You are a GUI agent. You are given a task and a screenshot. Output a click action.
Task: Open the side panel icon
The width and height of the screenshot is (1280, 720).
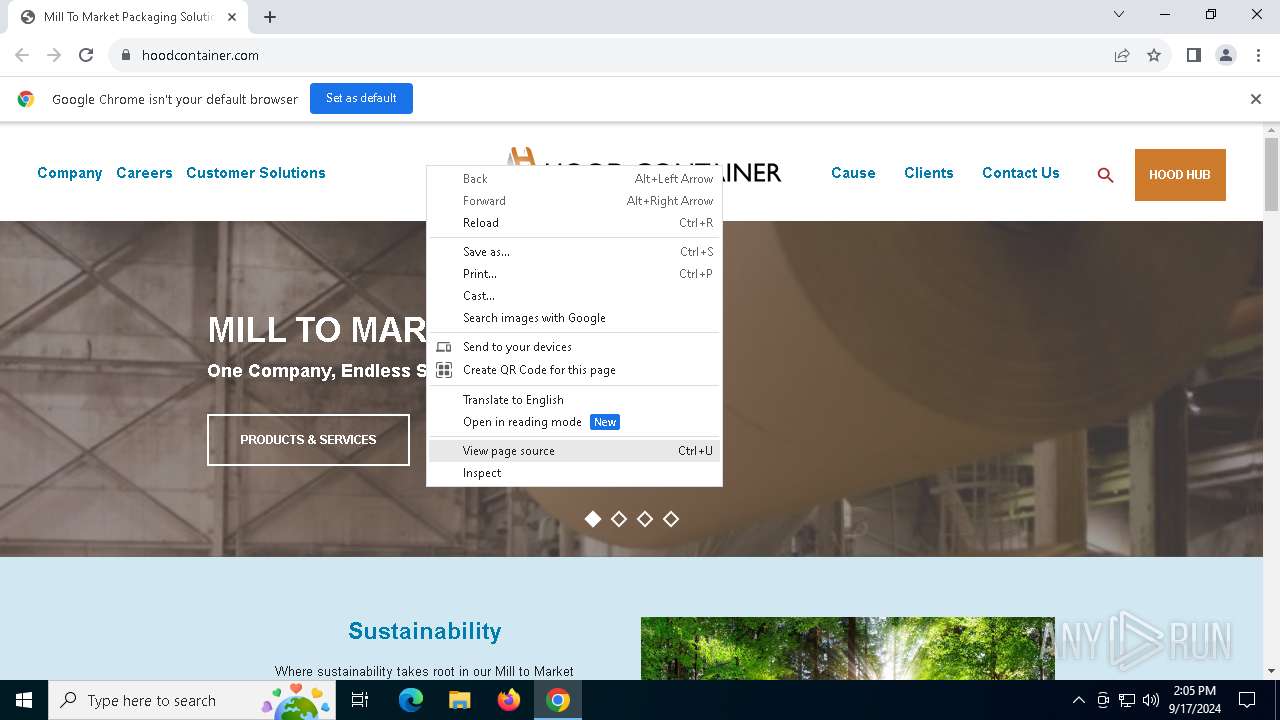[1193, 55]
